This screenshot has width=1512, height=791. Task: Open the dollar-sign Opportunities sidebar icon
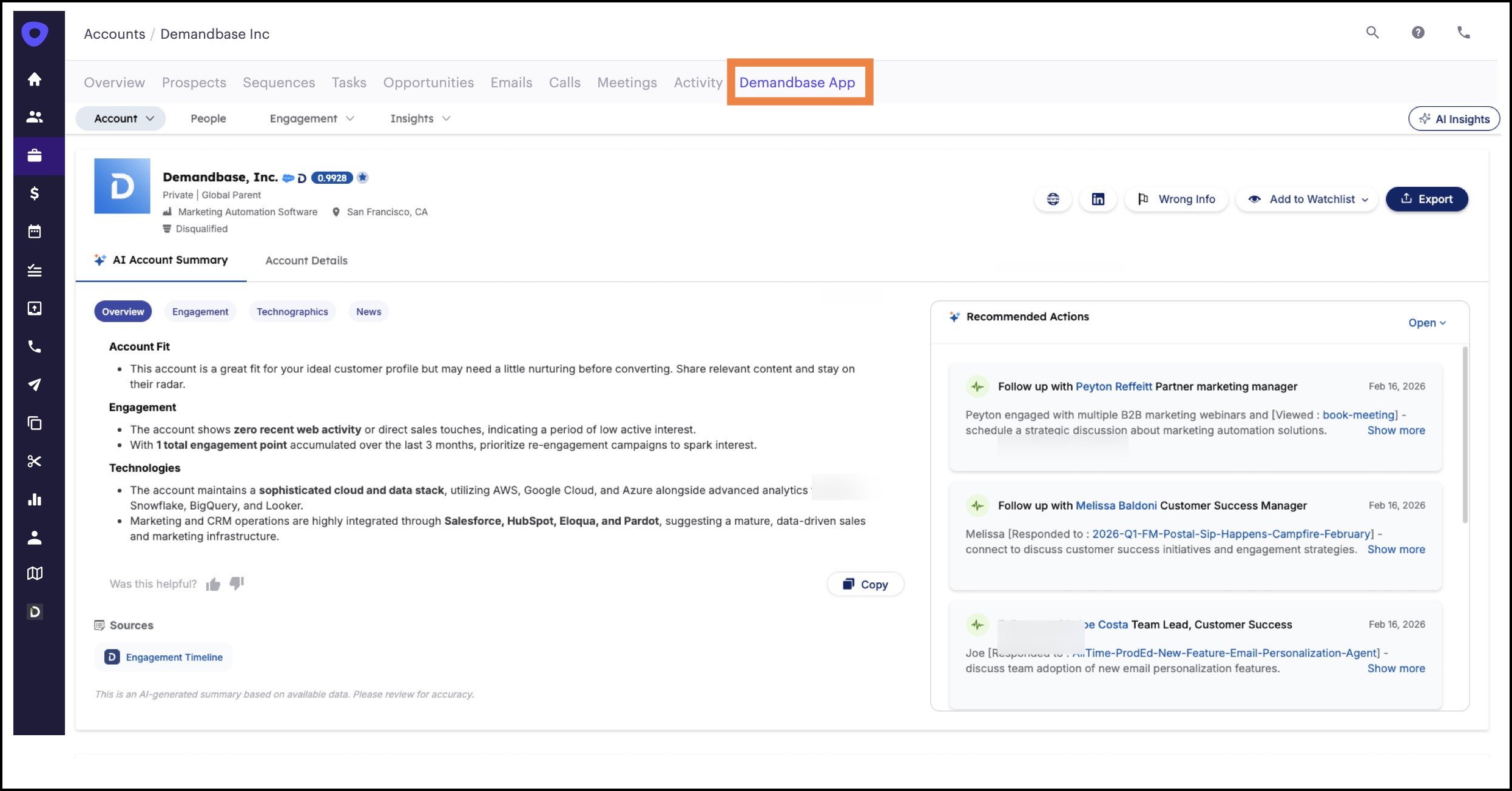point(35,194)
